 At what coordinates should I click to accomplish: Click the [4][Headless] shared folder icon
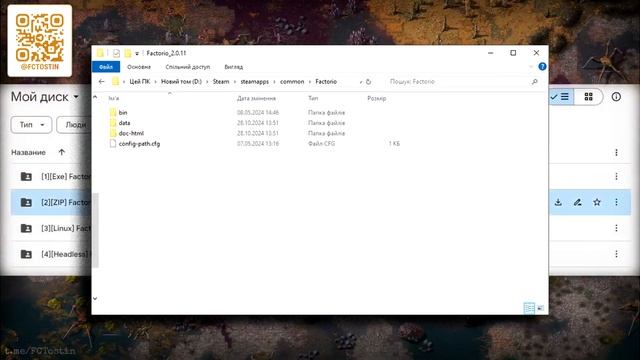pos(26,254)
